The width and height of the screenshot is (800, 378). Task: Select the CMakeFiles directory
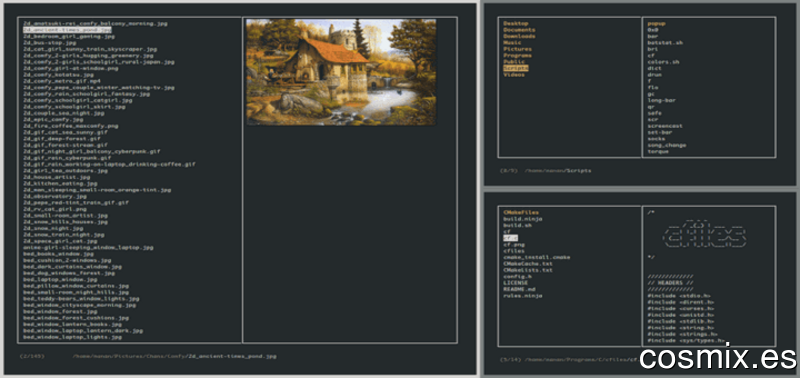pyautogui.click(x=521, y=212)
